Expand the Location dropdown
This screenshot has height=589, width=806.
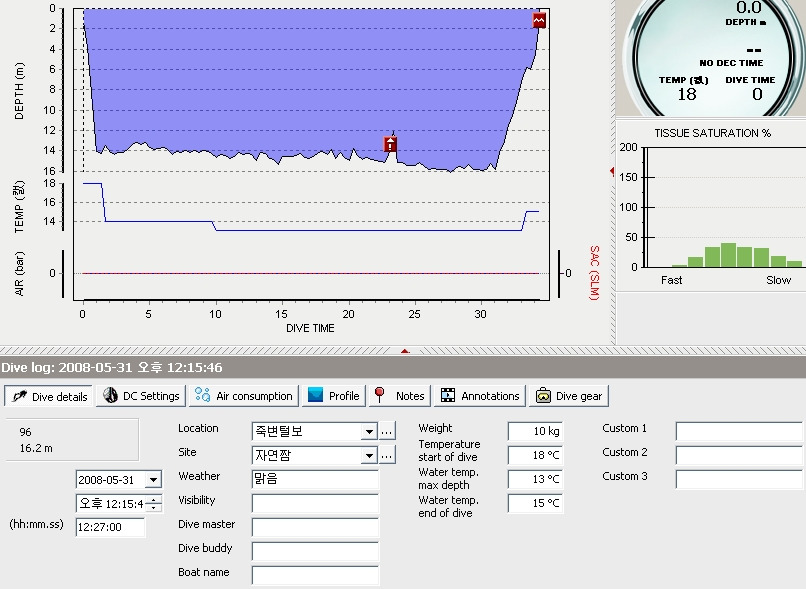369,432
